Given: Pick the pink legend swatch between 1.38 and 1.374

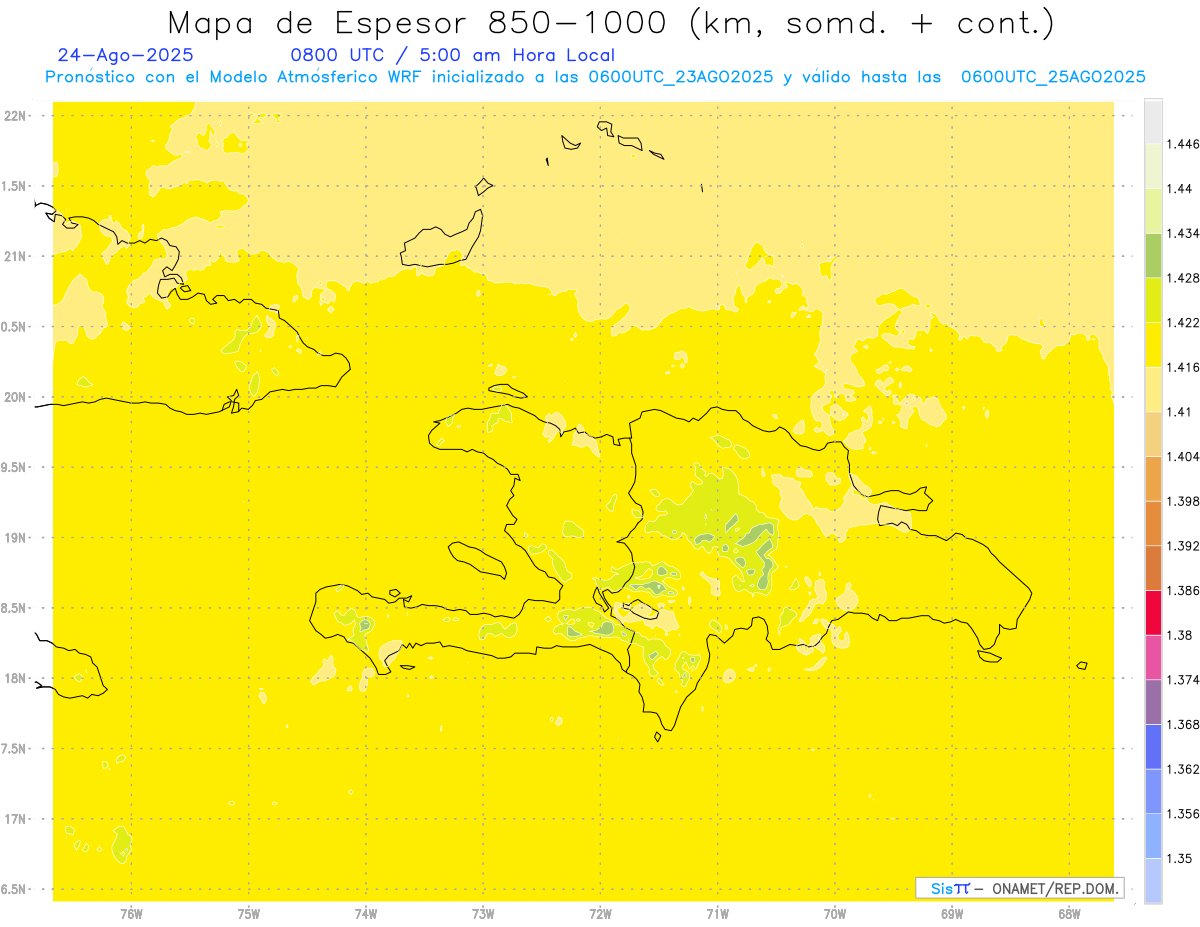Looking at the screenshot, I should [1153, 657].
